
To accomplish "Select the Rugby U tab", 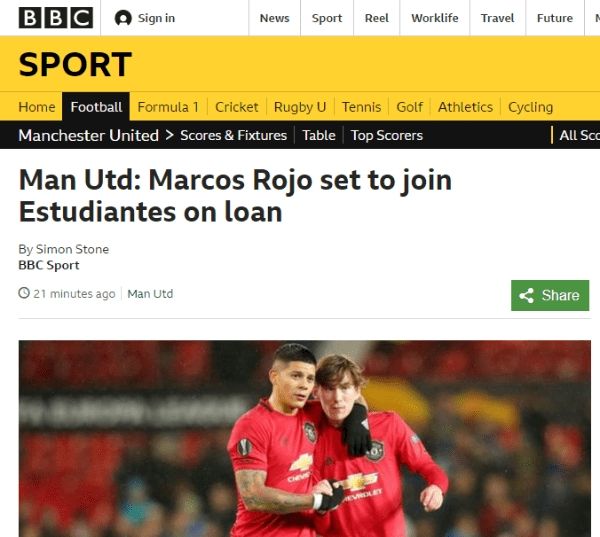I will (300, 107).
